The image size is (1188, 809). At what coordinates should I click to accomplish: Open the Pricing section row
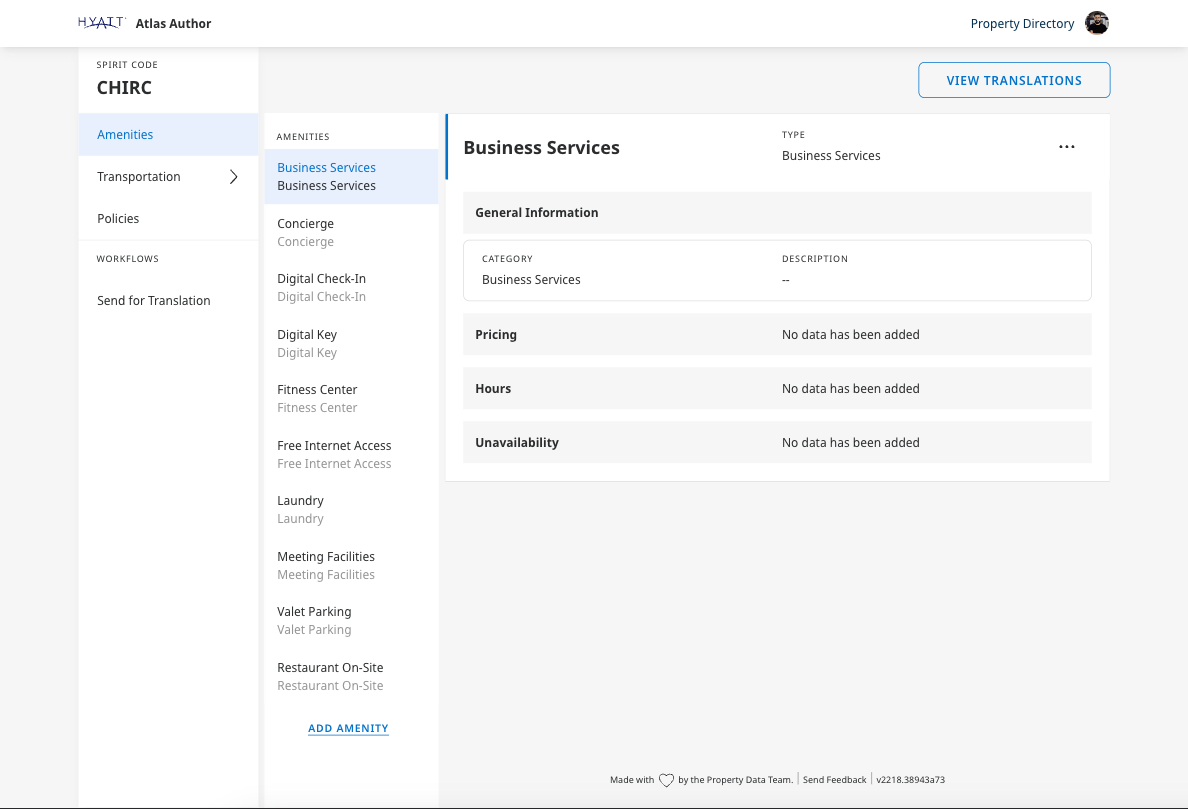click(777, 335)
